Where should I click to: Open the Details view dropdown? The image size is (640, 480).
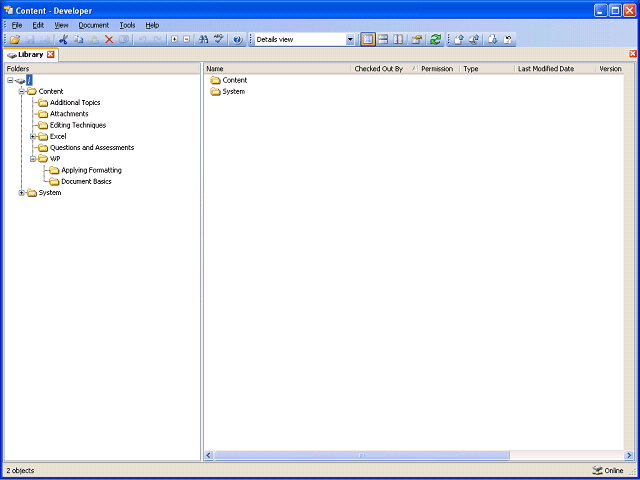click(x=350, y=40)
